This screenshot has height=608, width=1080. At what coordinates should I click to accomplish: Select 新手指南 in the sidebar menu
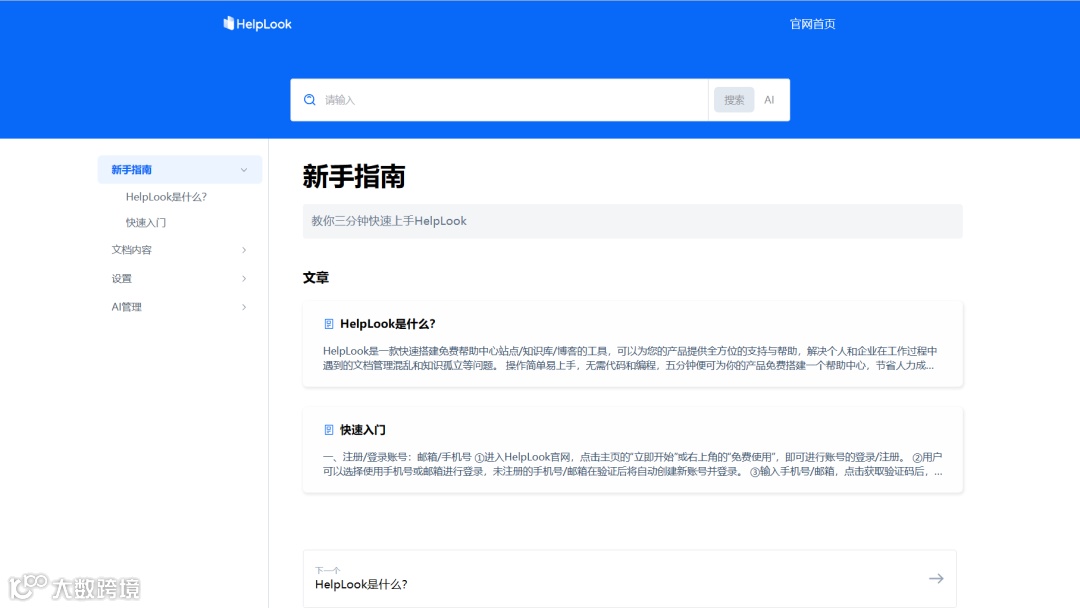[x=134, y=169]
